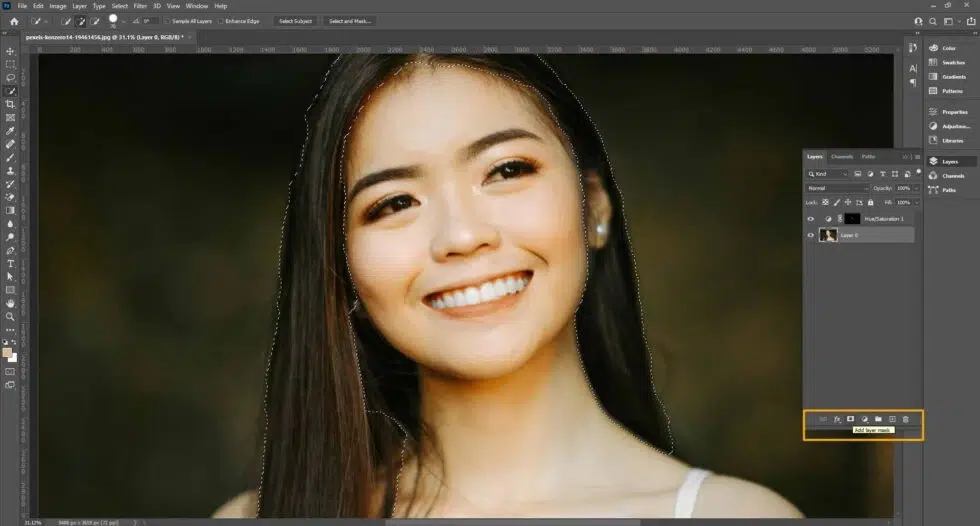Open the Fill slider dropdown arrow
The image size is (980, 526).
(x=917, y=202)
